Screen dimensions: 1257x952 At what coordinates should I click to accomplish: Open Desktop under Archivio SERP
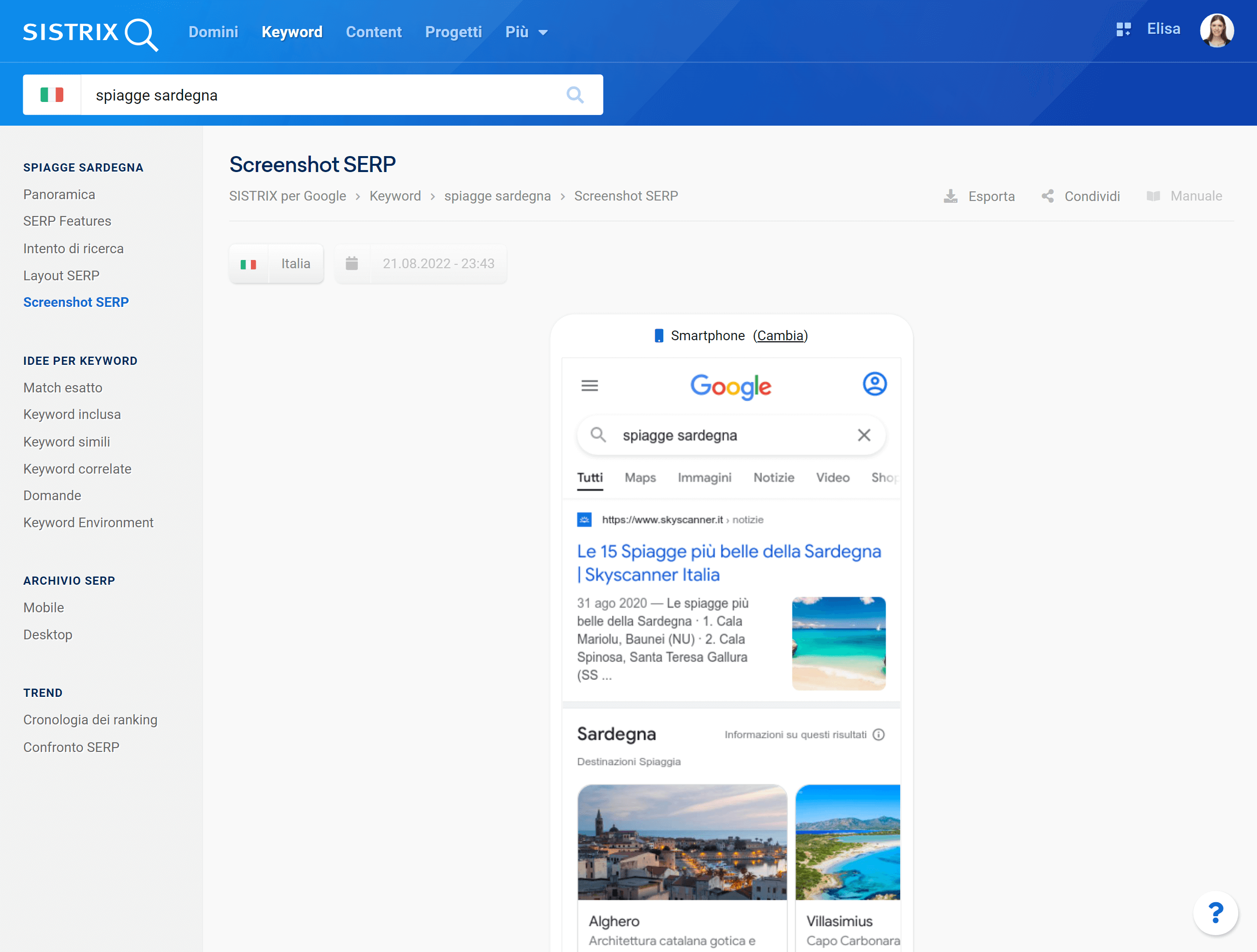pos(48,635)
